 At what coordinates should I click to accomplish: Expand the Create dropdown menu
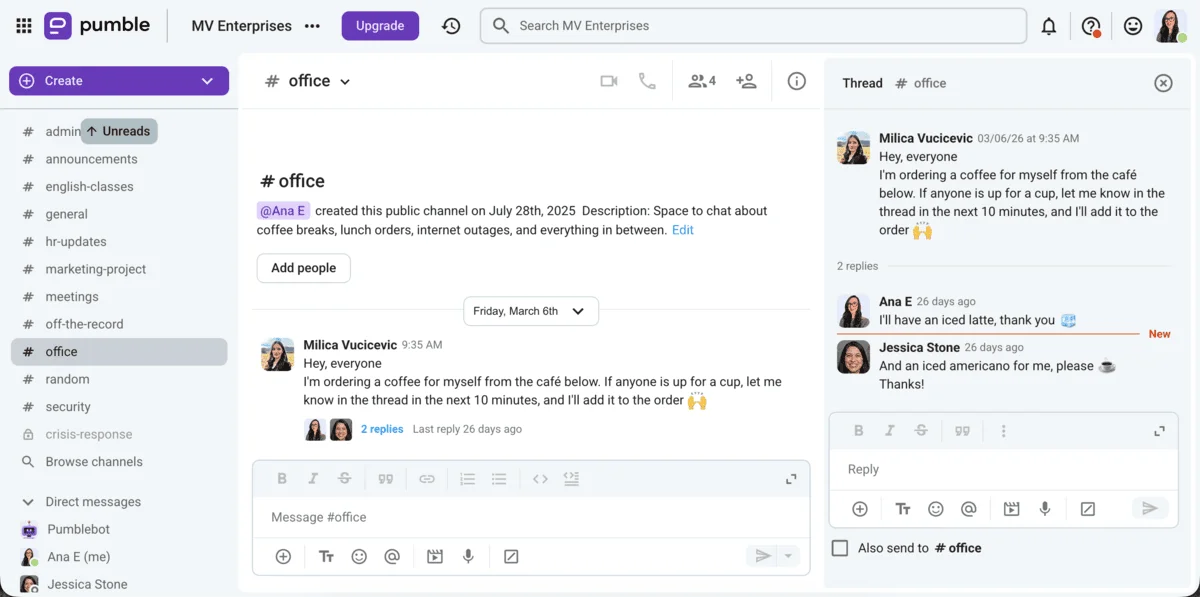pos(207,81)
